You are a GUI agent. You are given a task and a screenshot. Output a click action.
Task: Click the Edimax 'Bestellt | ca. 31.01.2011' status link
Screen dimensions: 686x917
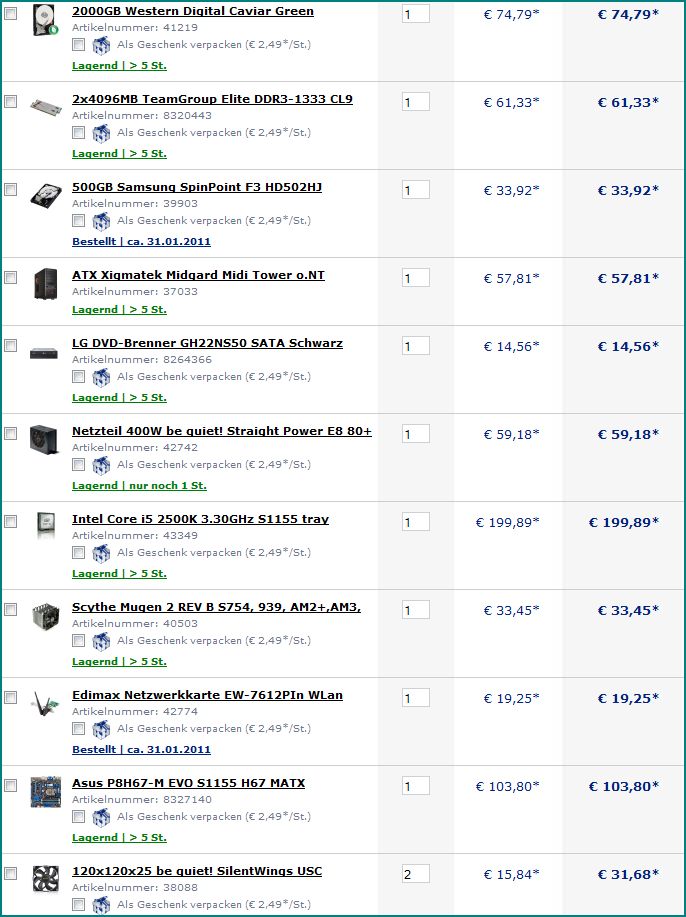[x=141, y=749]
